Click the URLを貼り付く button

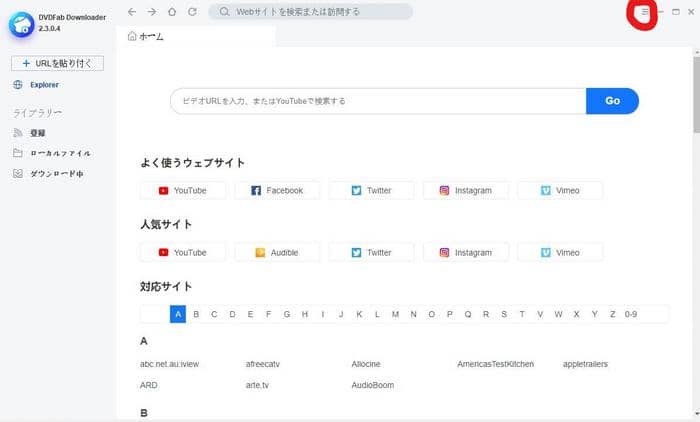[58, 63]
